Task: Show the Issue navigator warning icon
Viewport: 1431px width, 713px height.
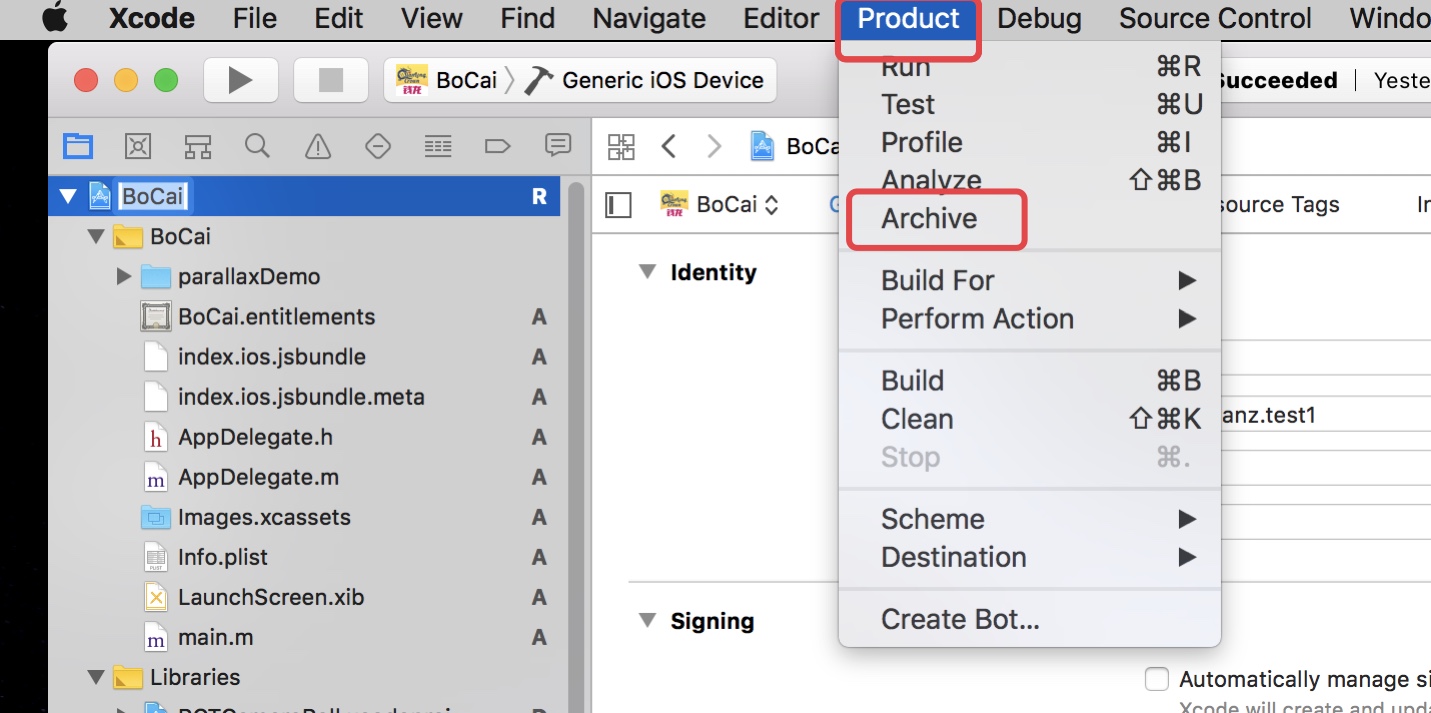Action: (x=318, y=147)
